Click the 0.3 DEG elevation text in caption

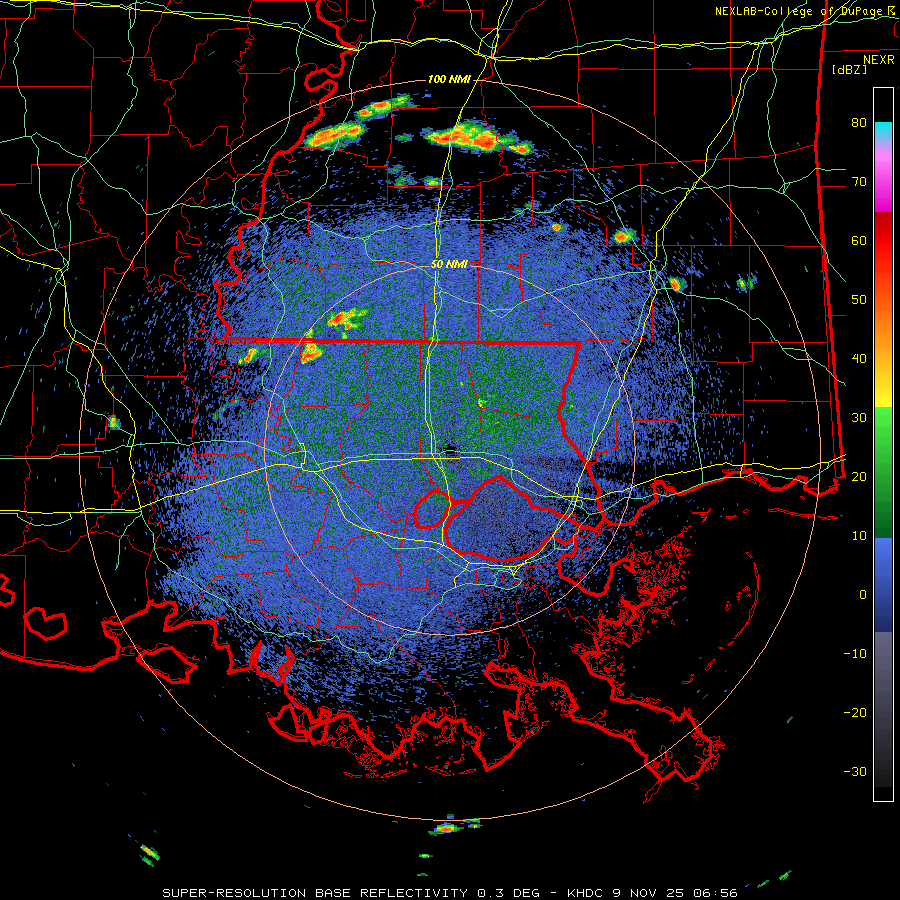509,893
